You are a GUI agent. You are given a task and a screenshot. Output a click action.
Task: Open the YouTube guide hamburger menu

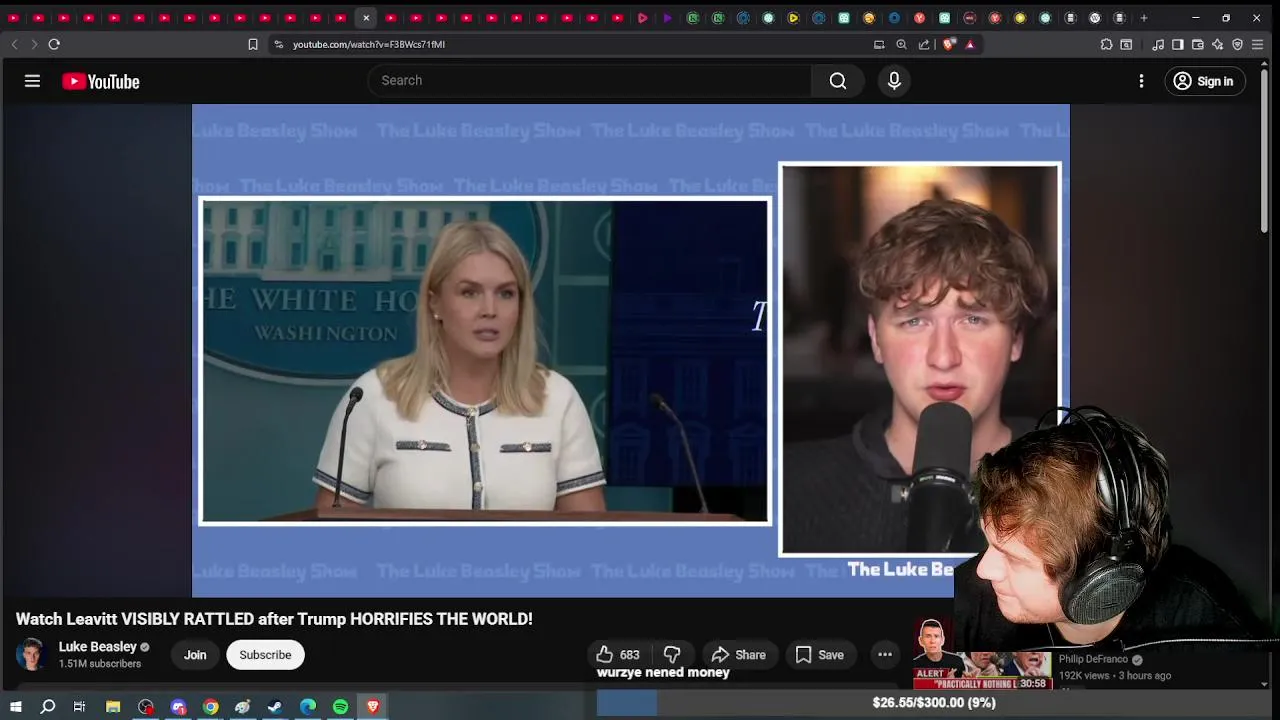coord(32,81)
